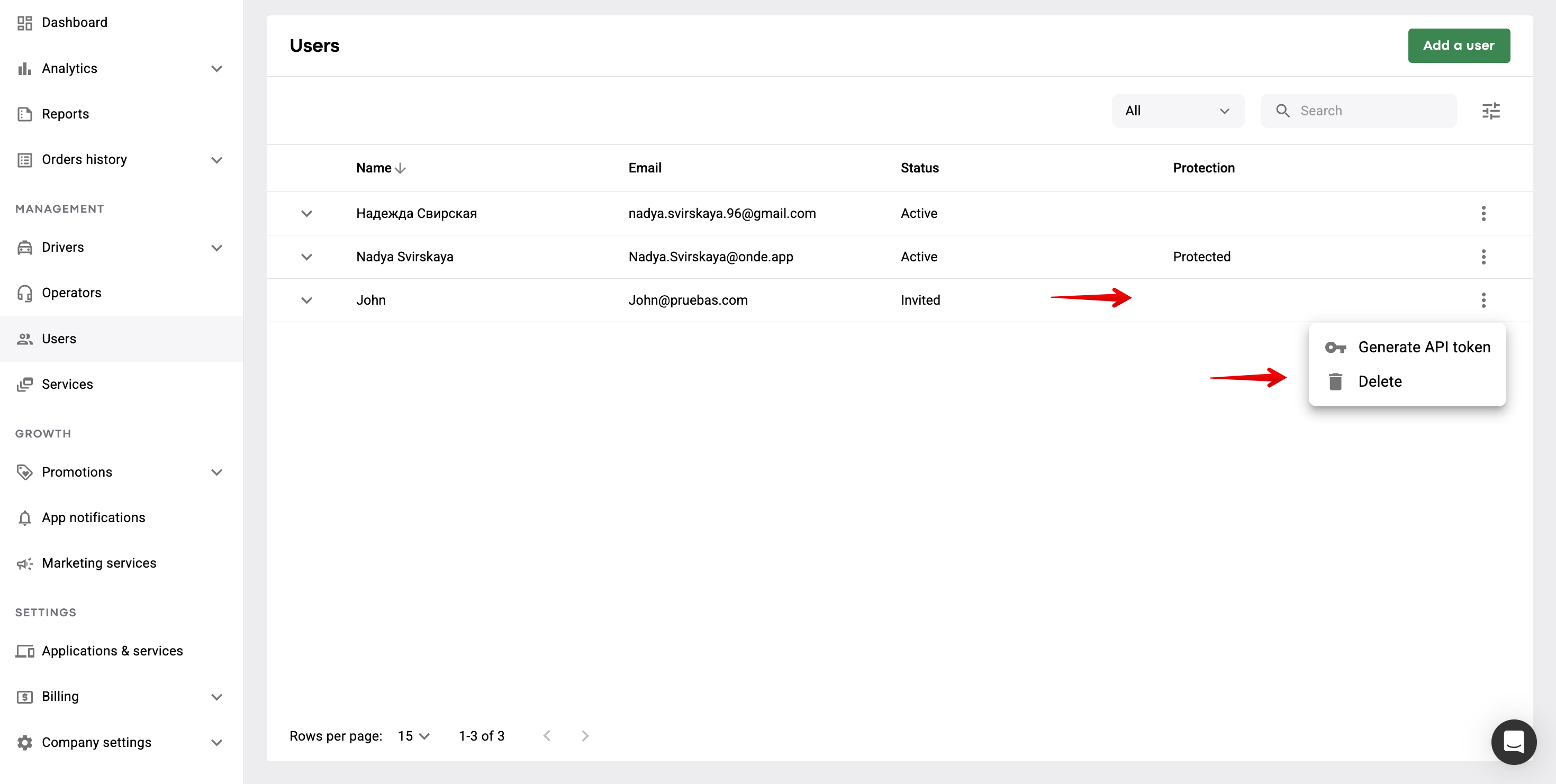Expand the Nadya Svirskaya row details
Screen dimensions: 1556x784
(307, 257)
